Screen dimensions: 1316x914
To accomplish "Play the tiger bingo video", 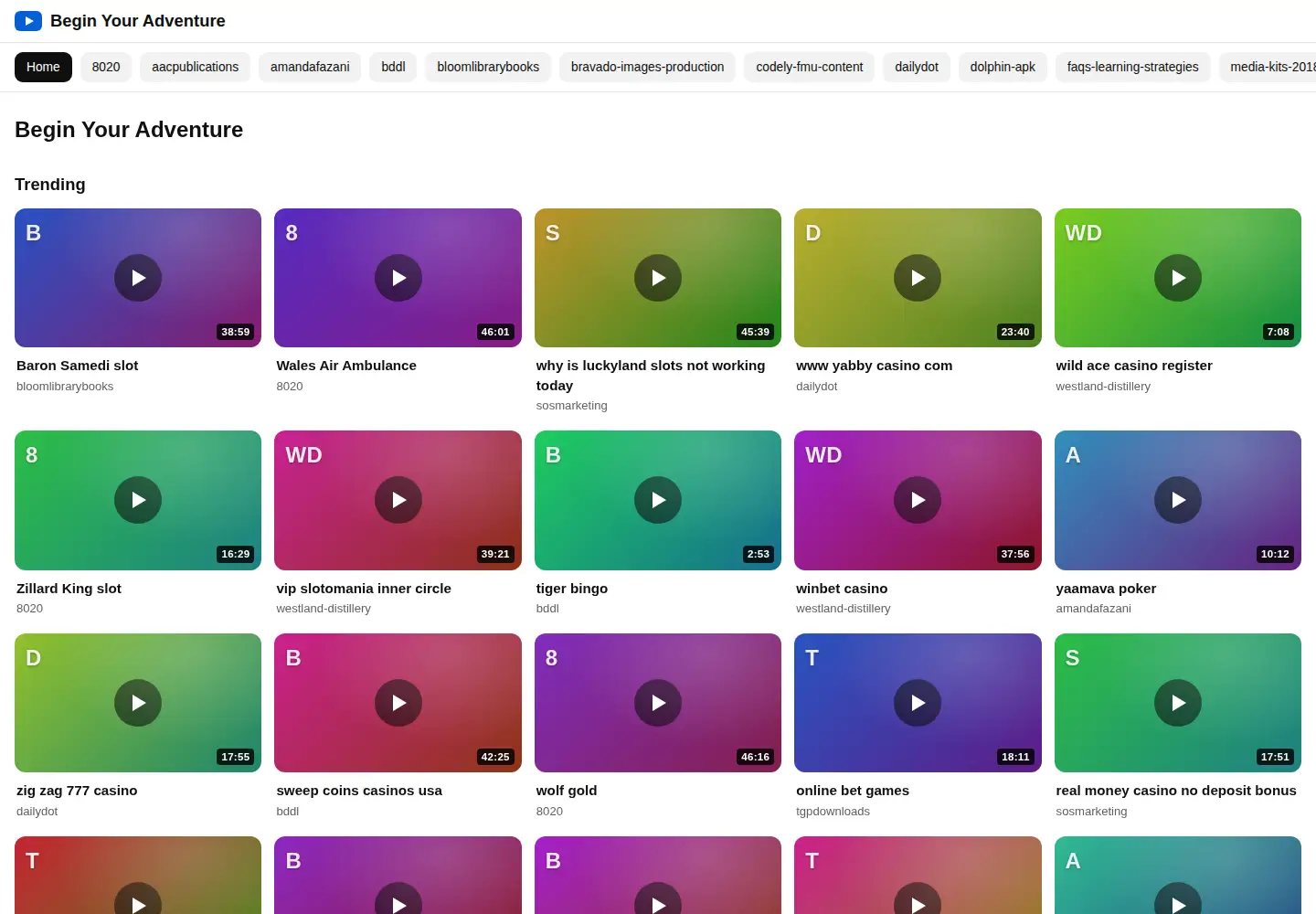I will click(658, 500).
